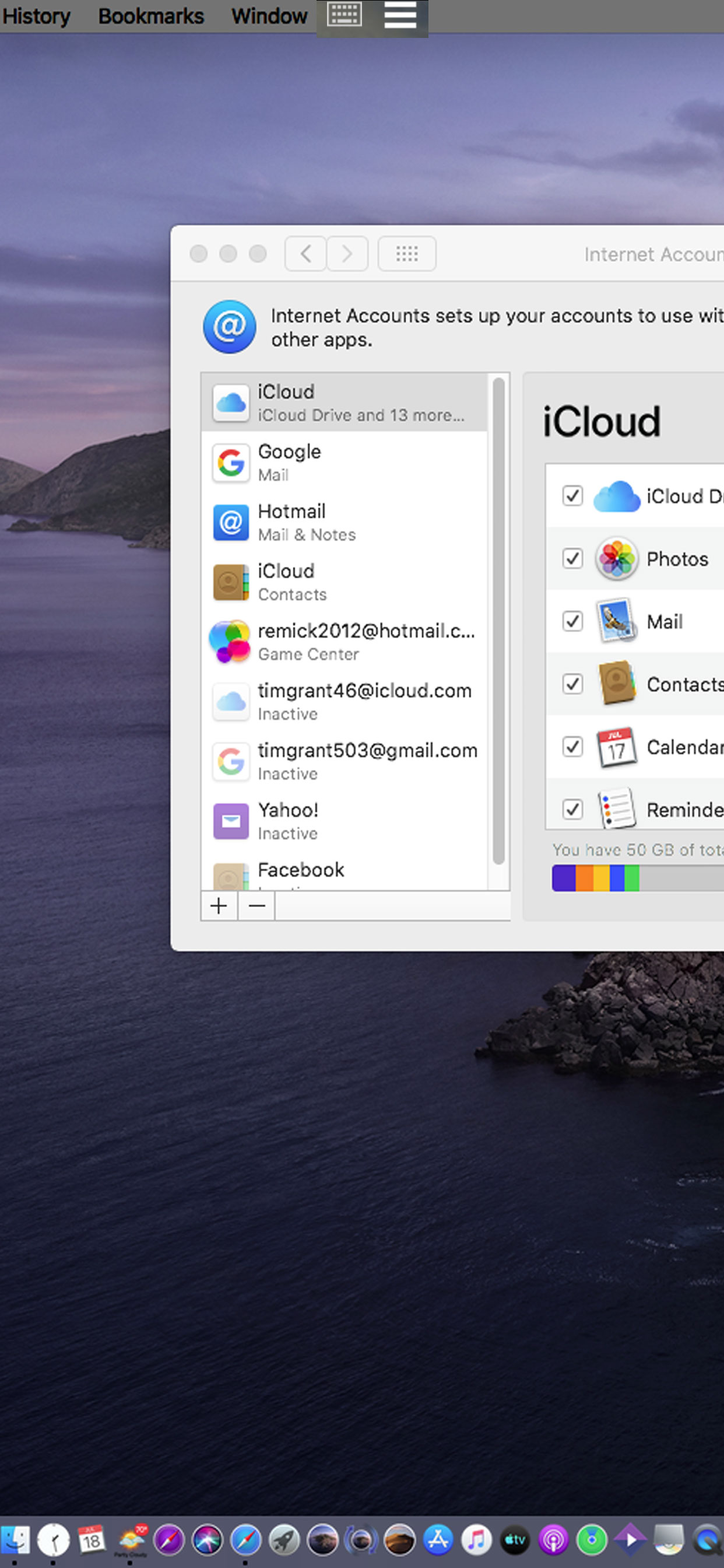
Task: Disable the Calendar sync checkbox
Action: pos(572,746)
